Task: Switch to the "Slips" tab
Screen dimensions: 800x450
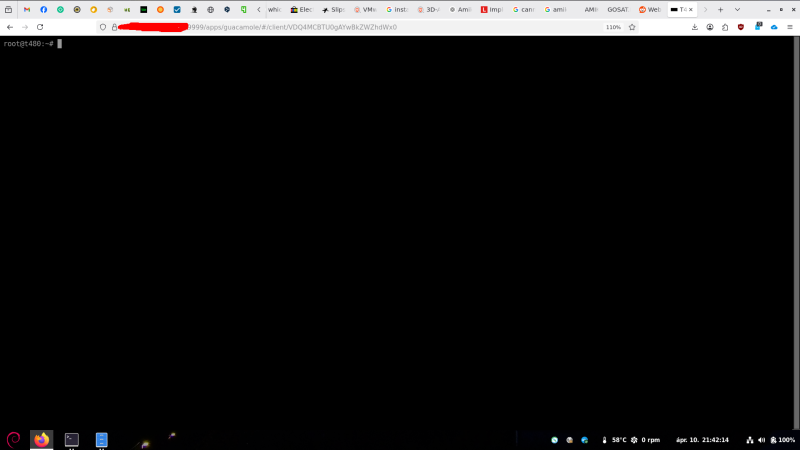Action: pyautogui.click(x=333, y=9)
